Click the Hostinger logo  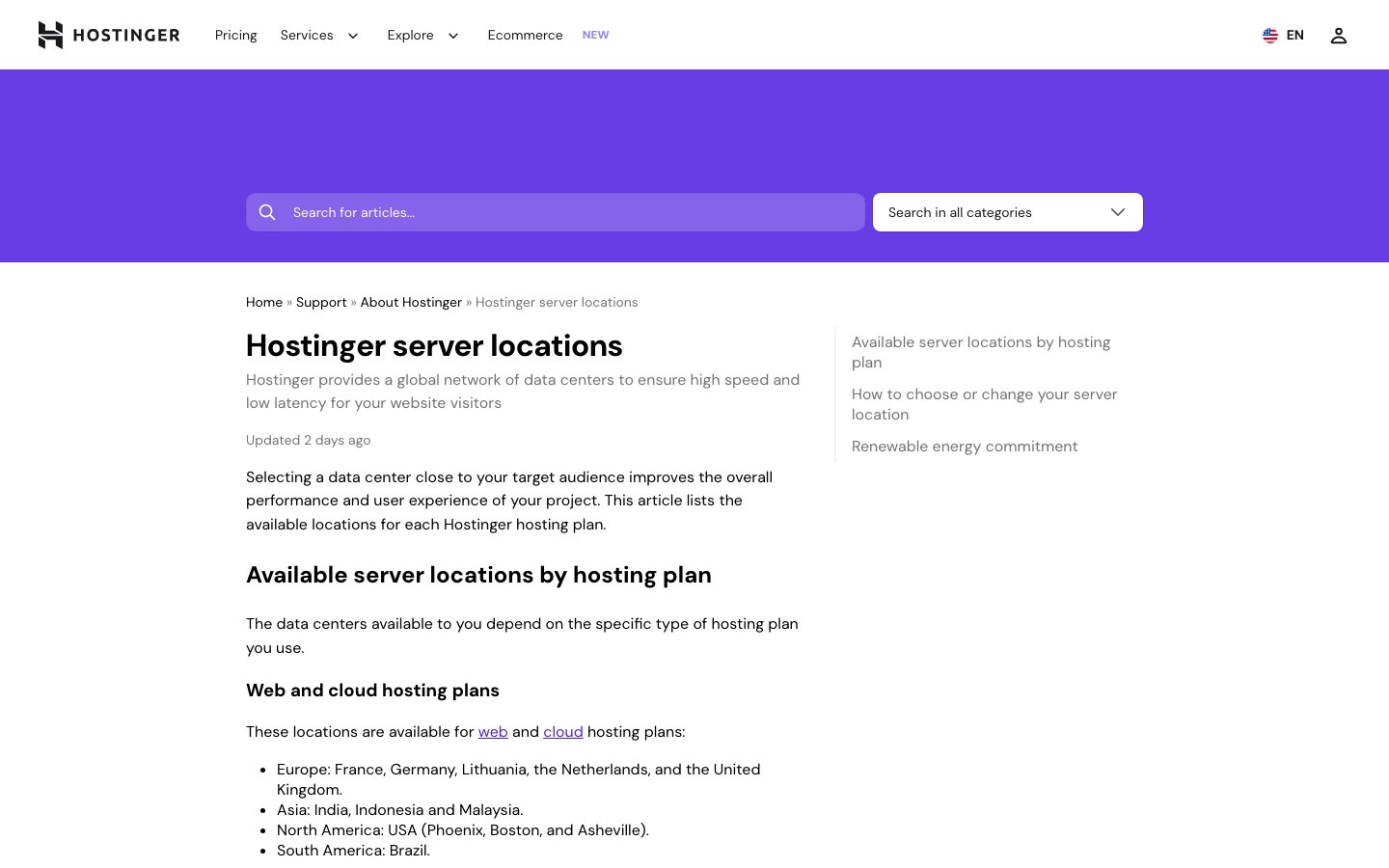pyautogui.click(x=109, y=35)
